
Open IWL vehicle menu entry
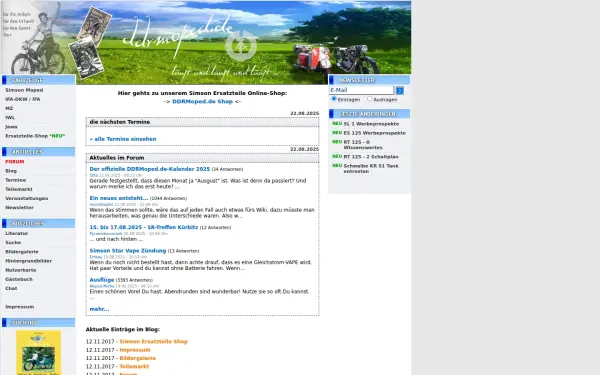[10, 118]
